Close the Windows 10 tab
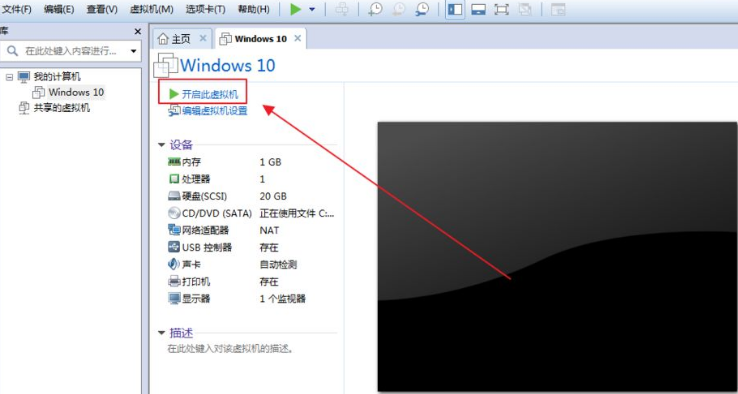This screenshot has height=394, width=738. (297, 38)
